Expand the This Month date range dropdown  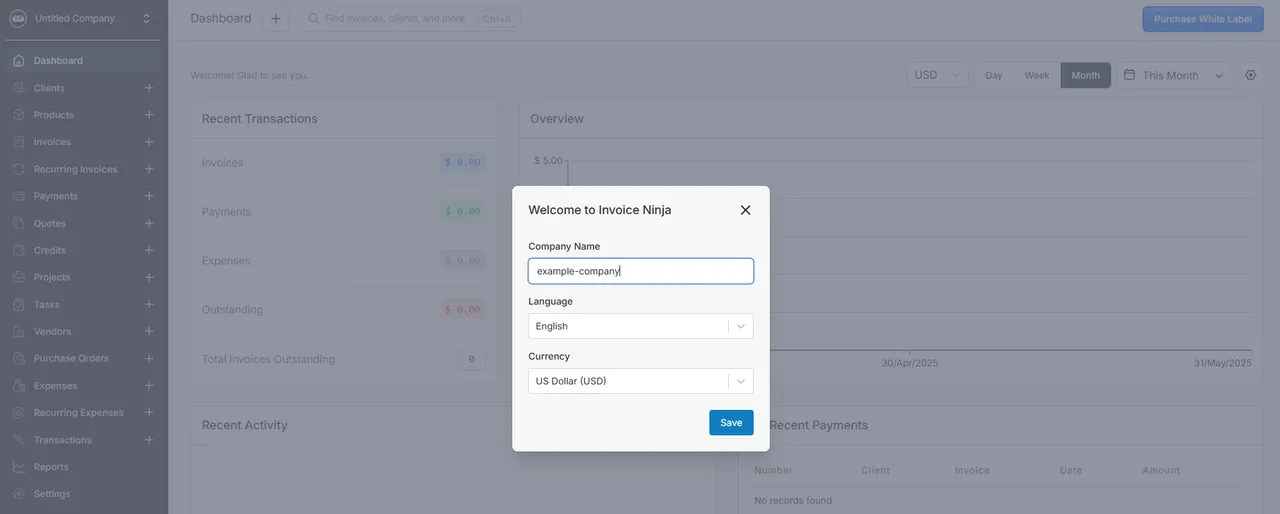click(x=1174, y=75)
